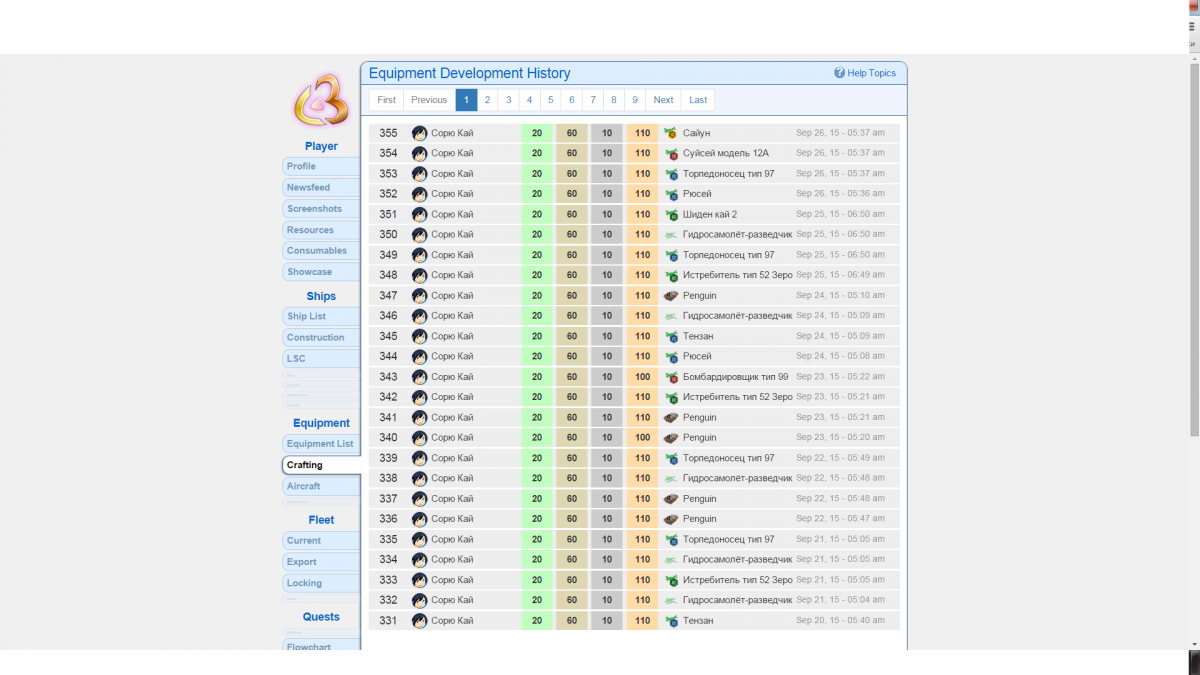Click the site logo above Player section
The width and height of the screenshot is (1200, 675).
[x=320, y=101]
